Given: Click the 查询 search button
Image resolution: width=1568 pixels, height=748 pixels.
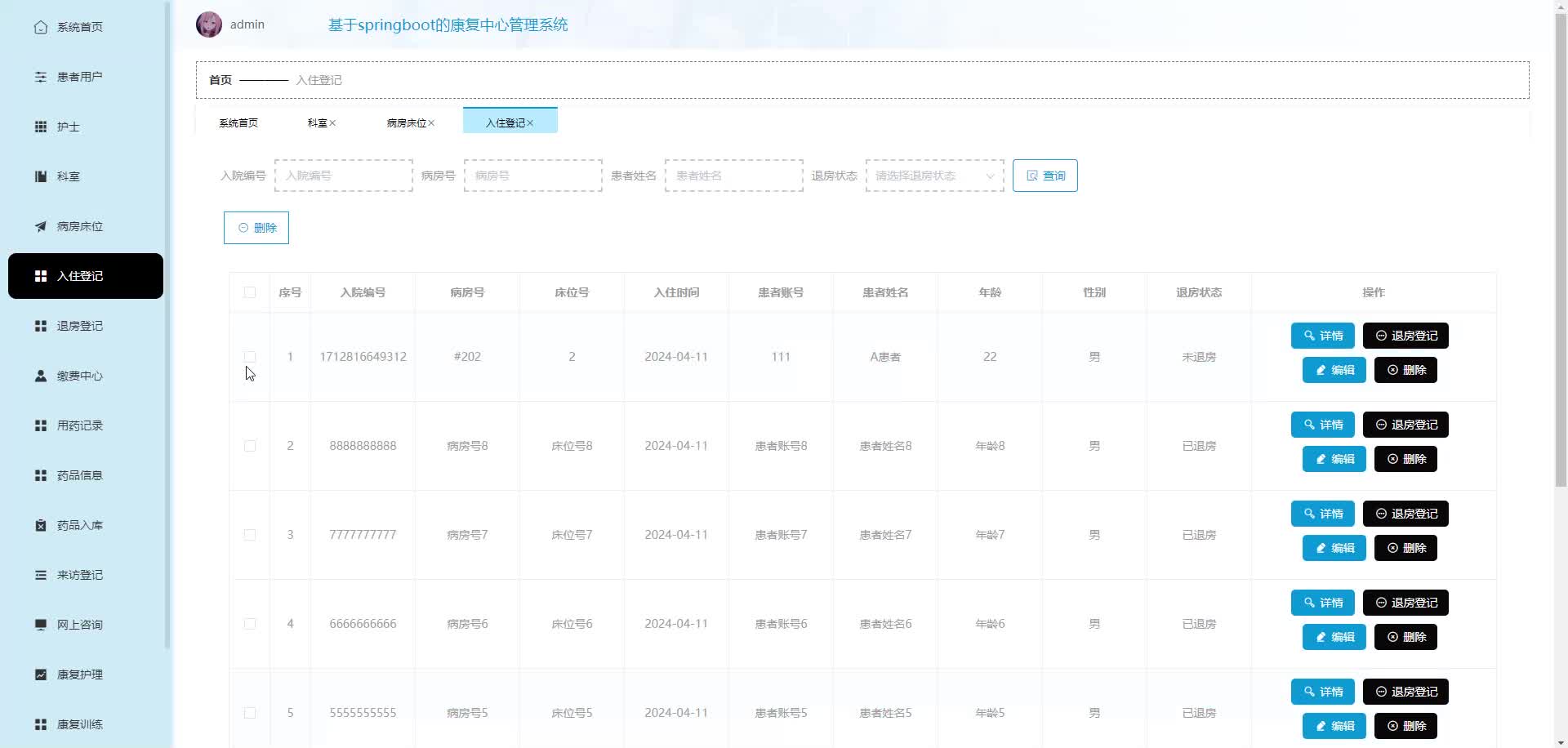Looking at the screenshot, I should tap(1045, 176).
